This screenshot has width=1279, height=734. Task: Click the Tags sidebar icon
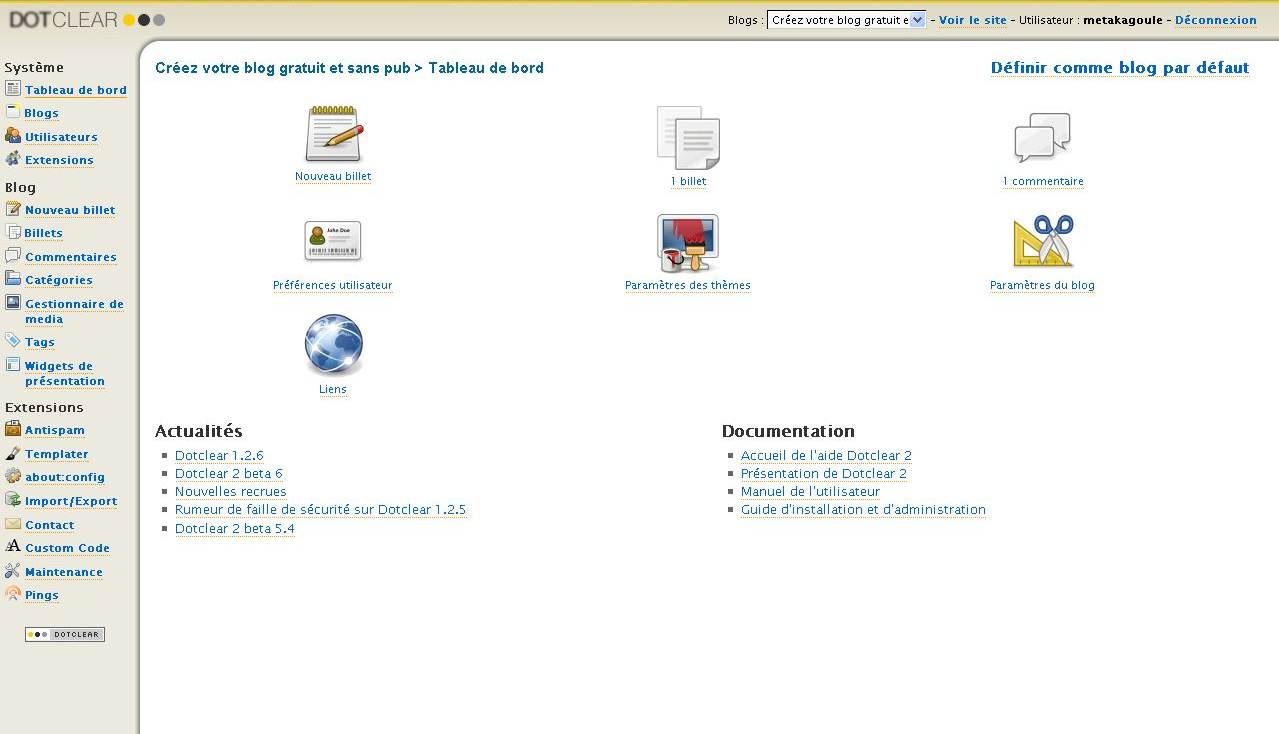pos(13,341)
